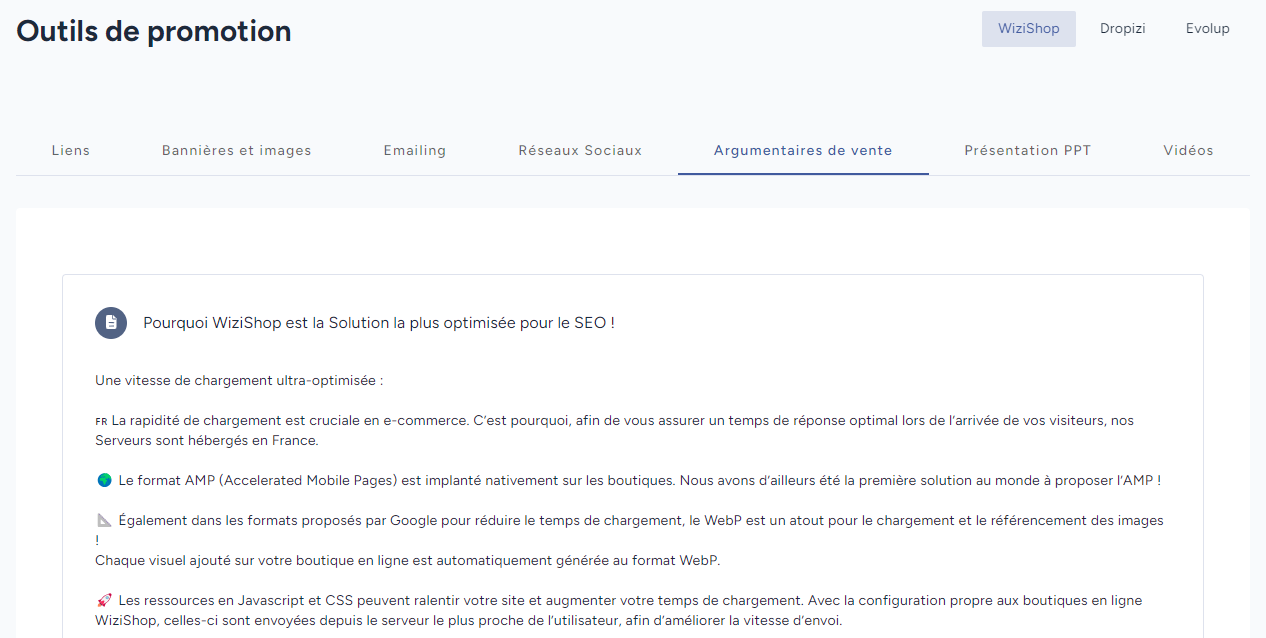Click the FR marker before the loading speed paragraph
Viewport: 1266px width, 638px height.
99,420
